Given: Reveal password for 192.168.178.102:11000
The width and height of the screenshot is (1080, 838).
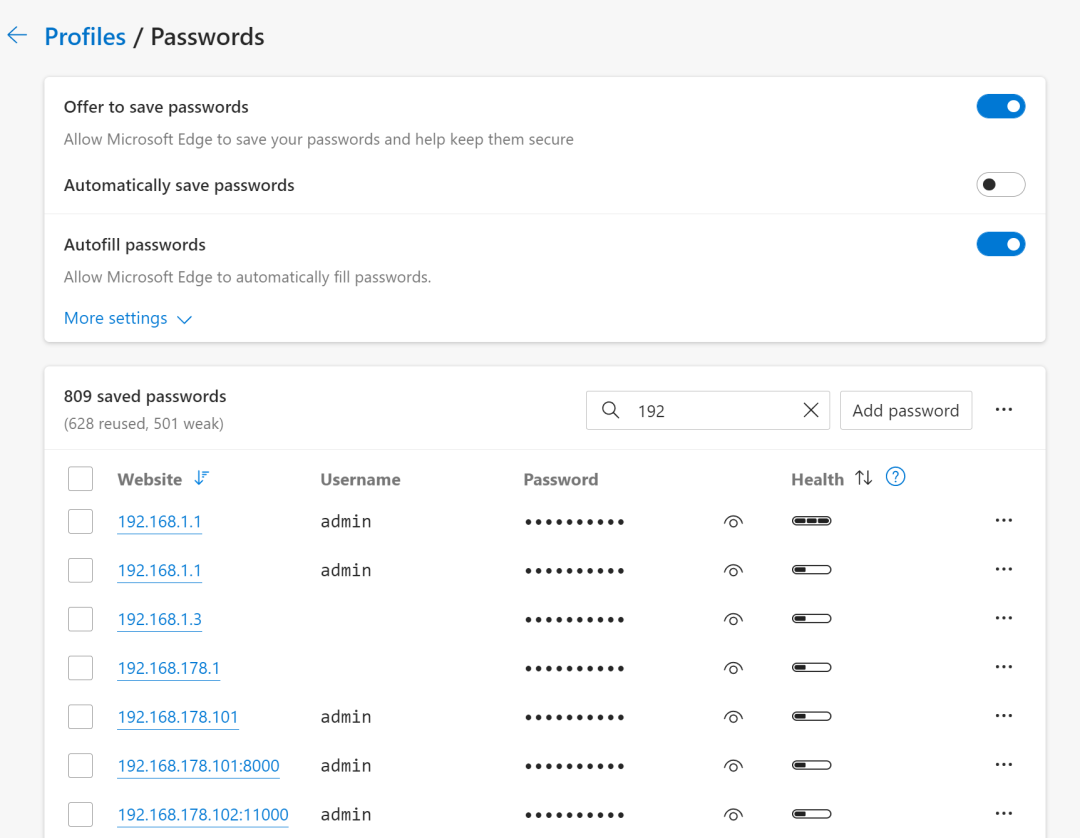Looking at the screenshot, I should tap(733, 815).
